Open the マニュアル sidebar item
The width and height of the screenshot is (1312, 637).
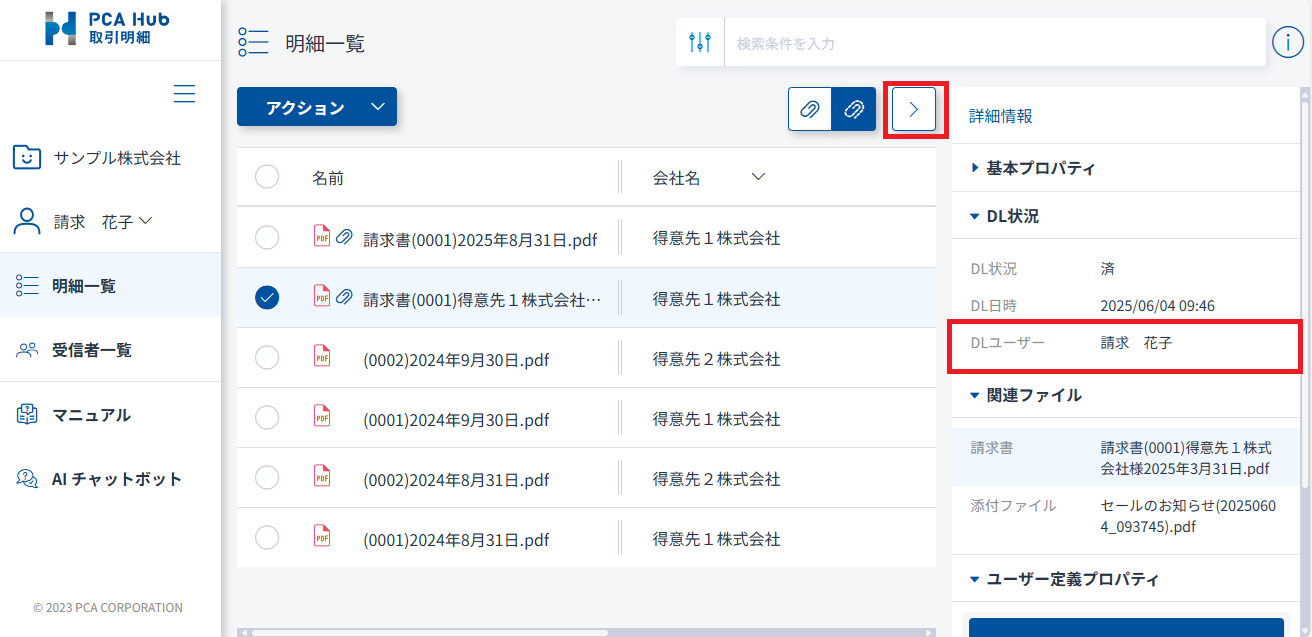pos(91,415)
